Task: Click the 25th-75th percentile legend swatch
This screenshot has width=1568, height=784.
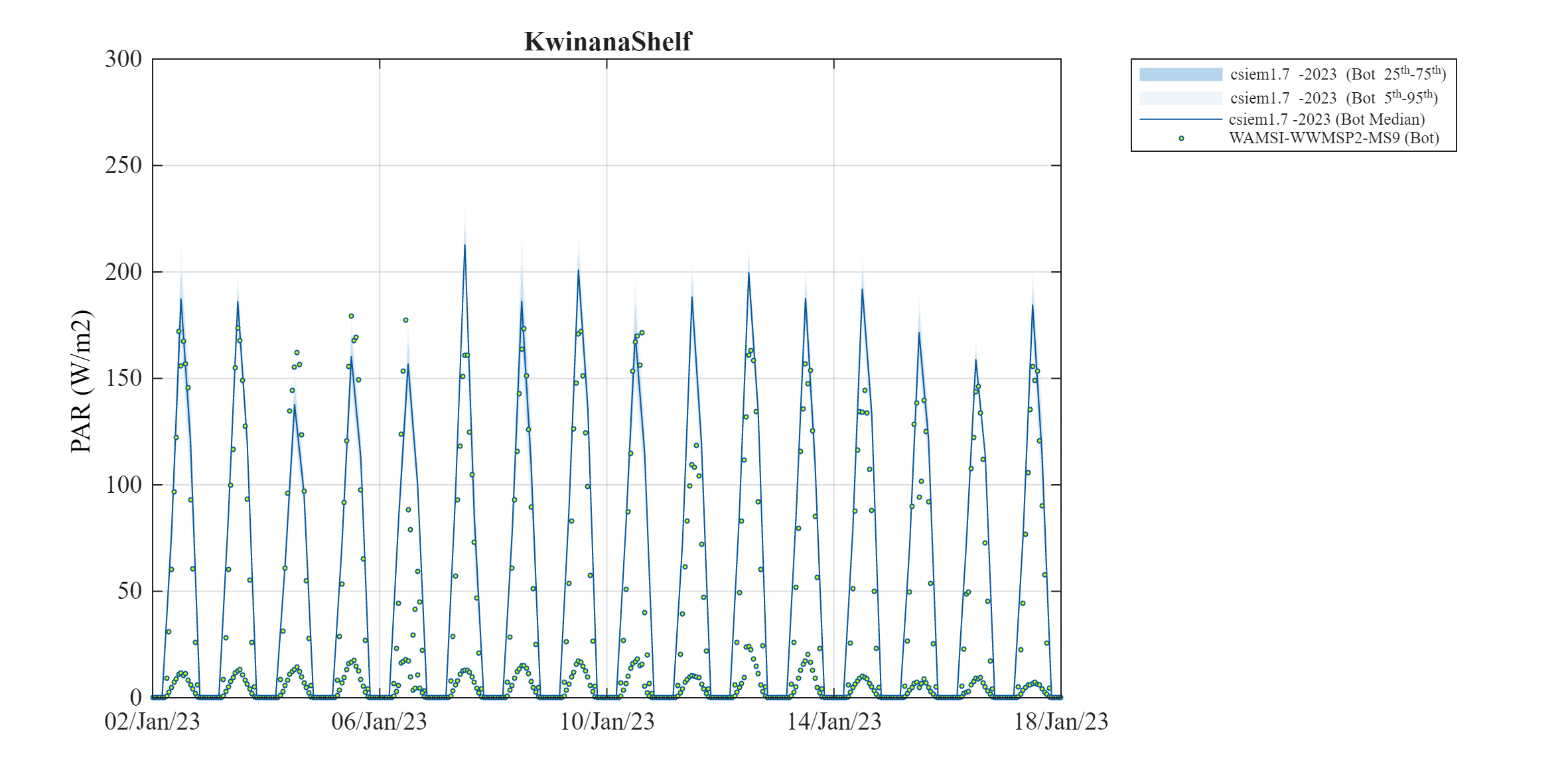Action: tap(1180, 74)
